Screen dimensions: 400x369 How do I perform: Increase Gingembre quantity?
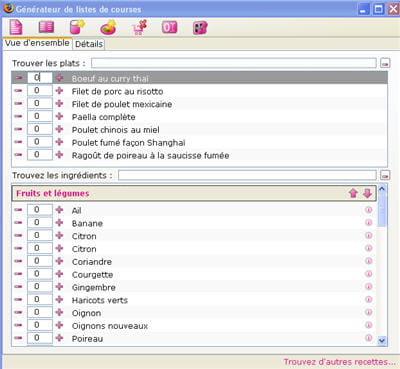59,286
